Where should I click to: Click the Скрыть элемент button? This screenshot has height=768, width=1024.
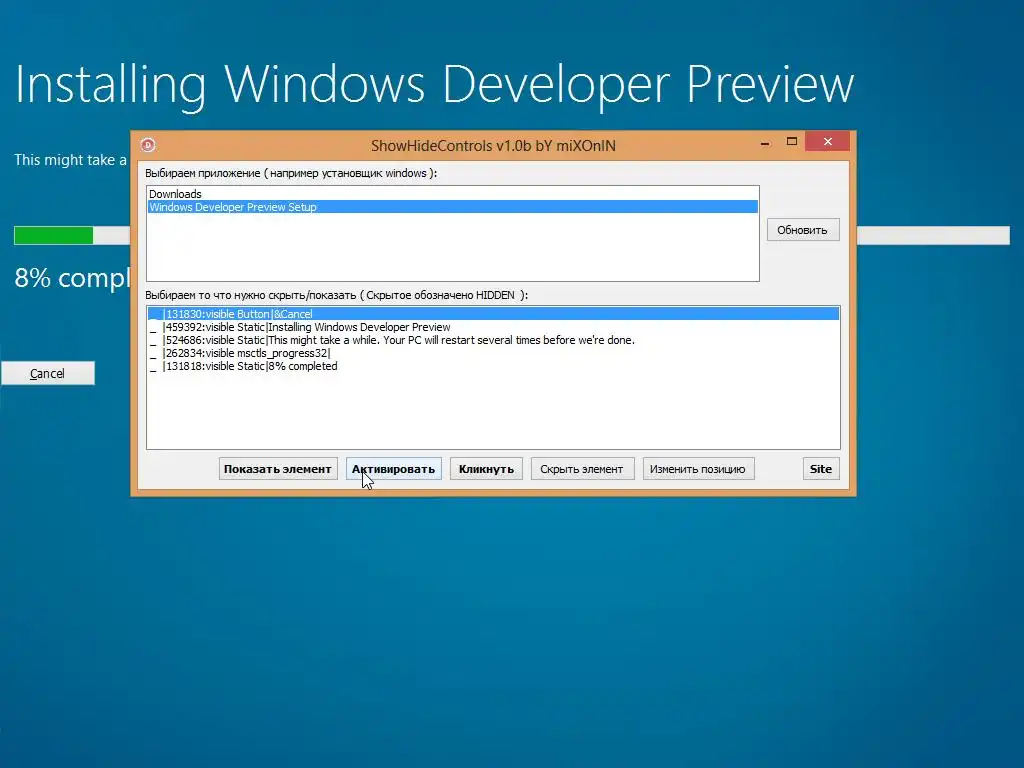[x=582, y=469]
